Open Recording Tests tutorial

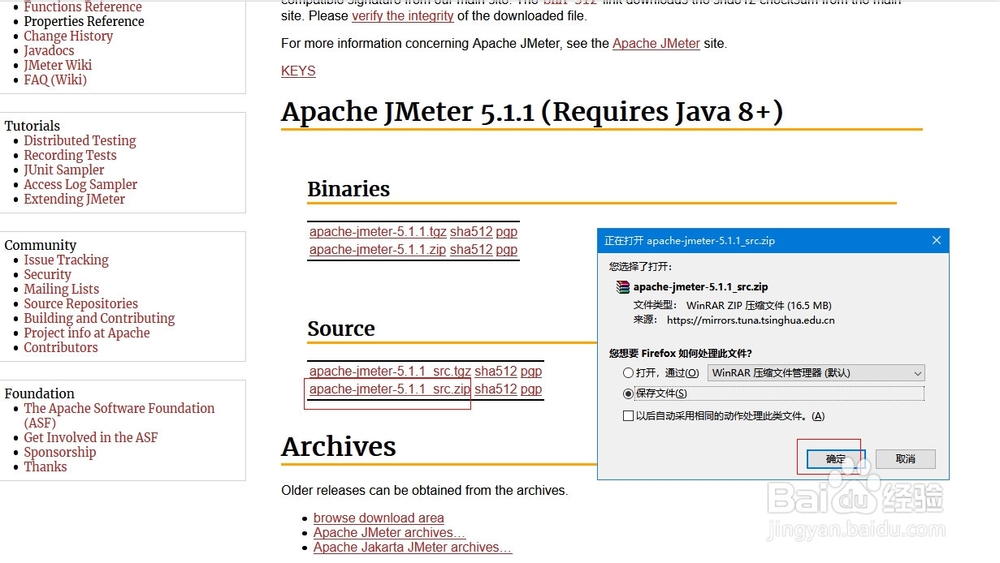[70, 155]
